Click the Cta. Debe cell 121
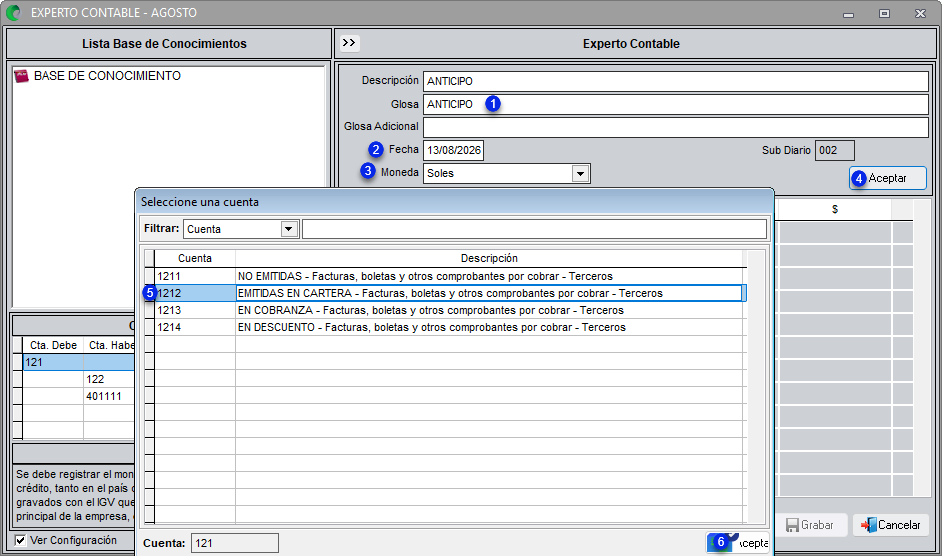Image resolution: width=942 pixels, height=556 pixels. [x=53, y=362]
